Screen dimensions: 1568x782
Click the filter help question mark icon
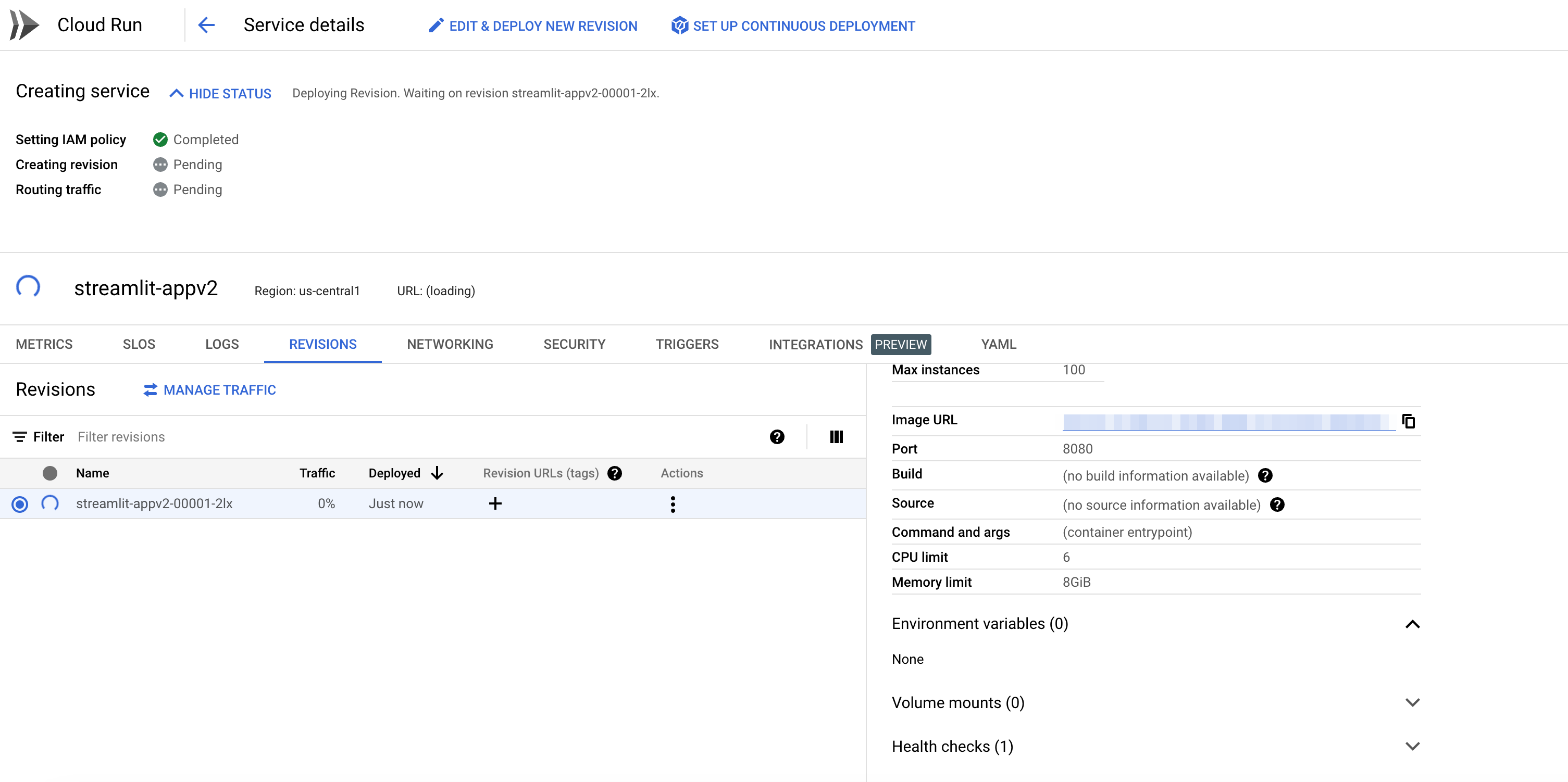[x=777, y=436]
